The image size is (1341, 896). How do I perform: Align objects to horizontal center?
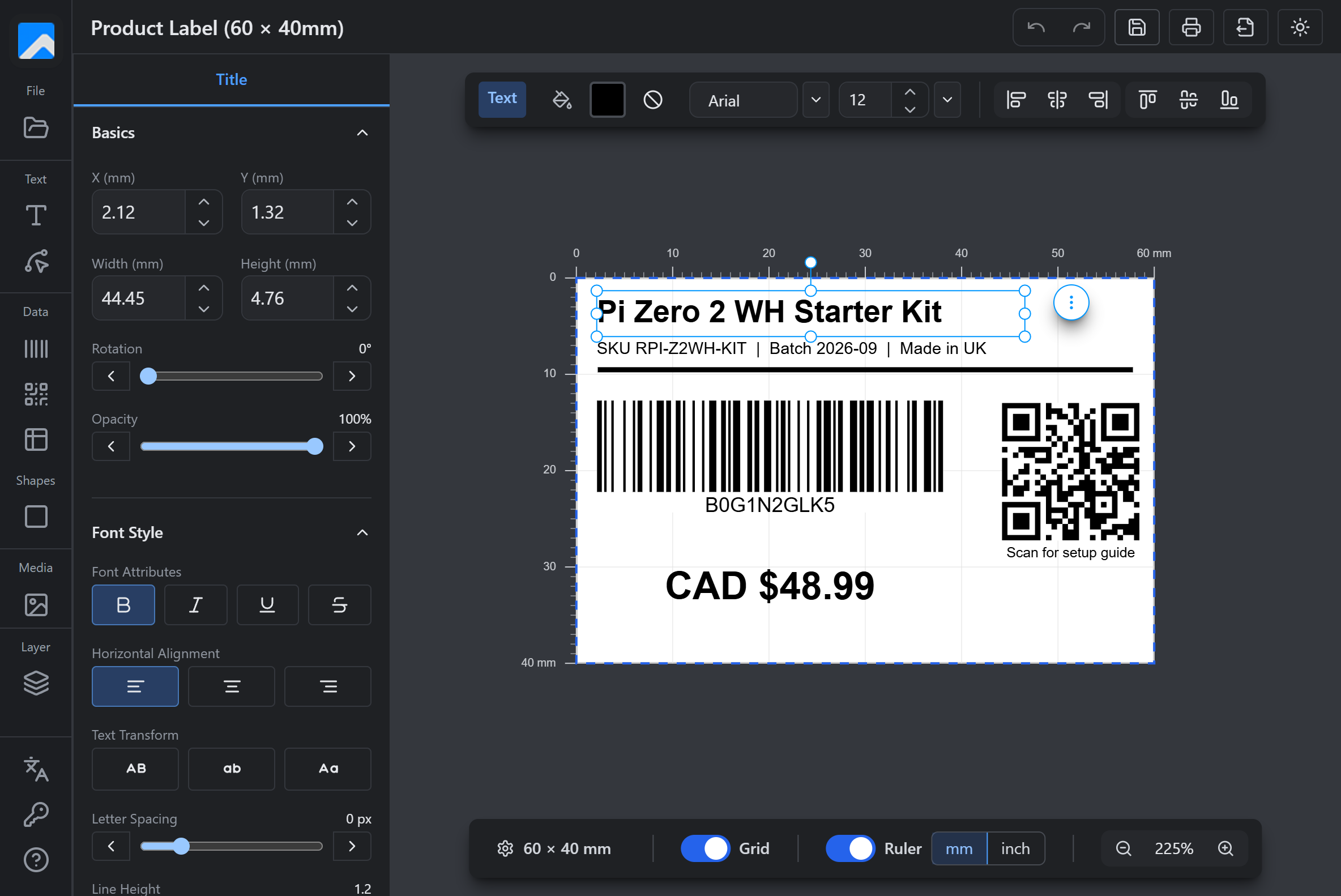click(1057, 100)
